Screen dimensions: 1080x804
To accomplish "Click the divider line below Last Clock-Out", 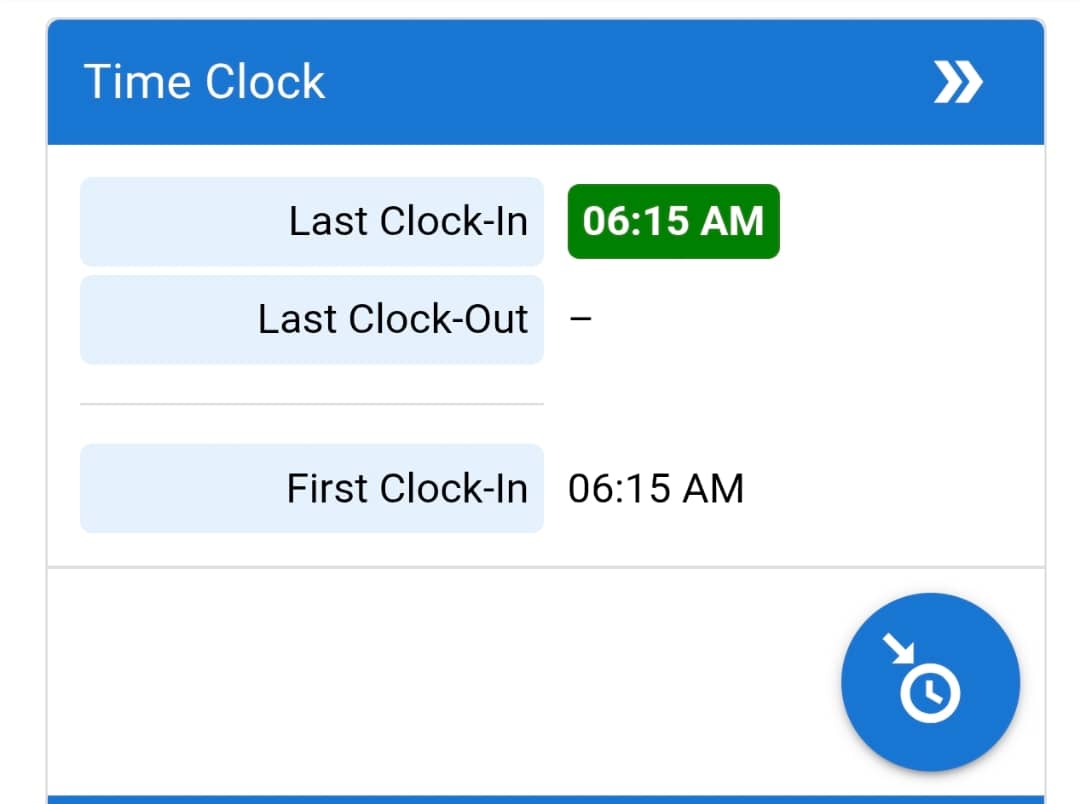I will (x=312, y=404).
